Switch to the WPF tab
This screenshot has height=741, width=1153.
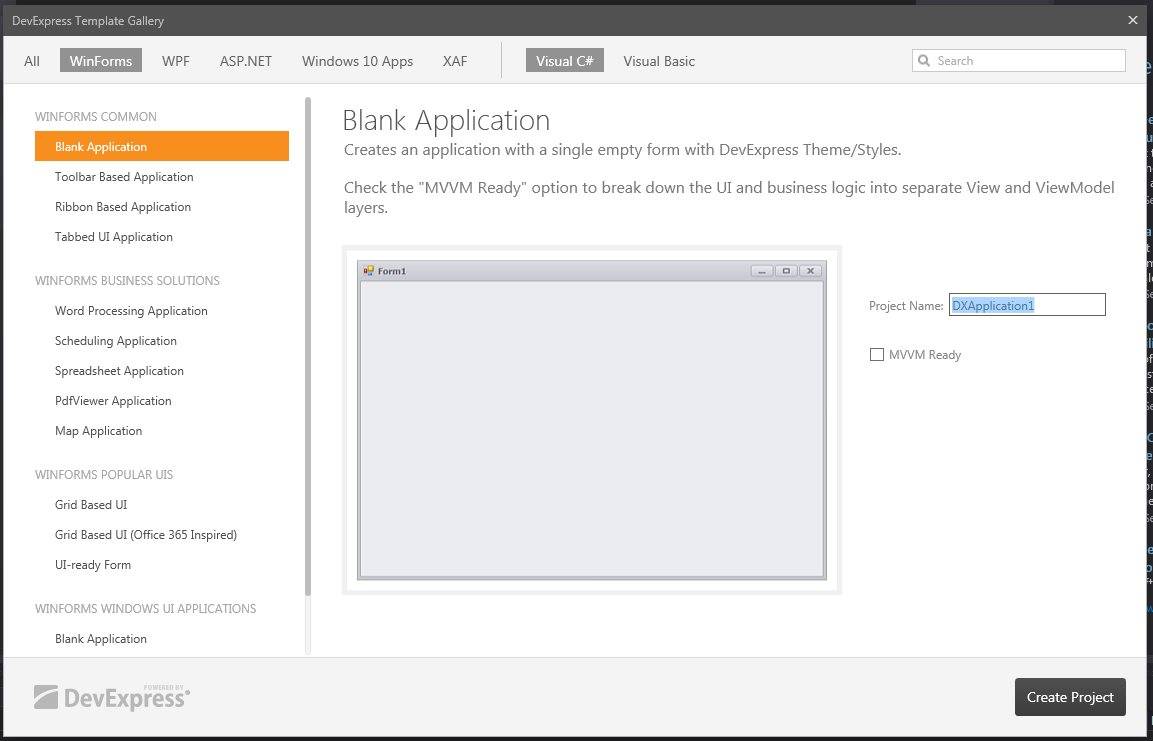click(176, 61)
